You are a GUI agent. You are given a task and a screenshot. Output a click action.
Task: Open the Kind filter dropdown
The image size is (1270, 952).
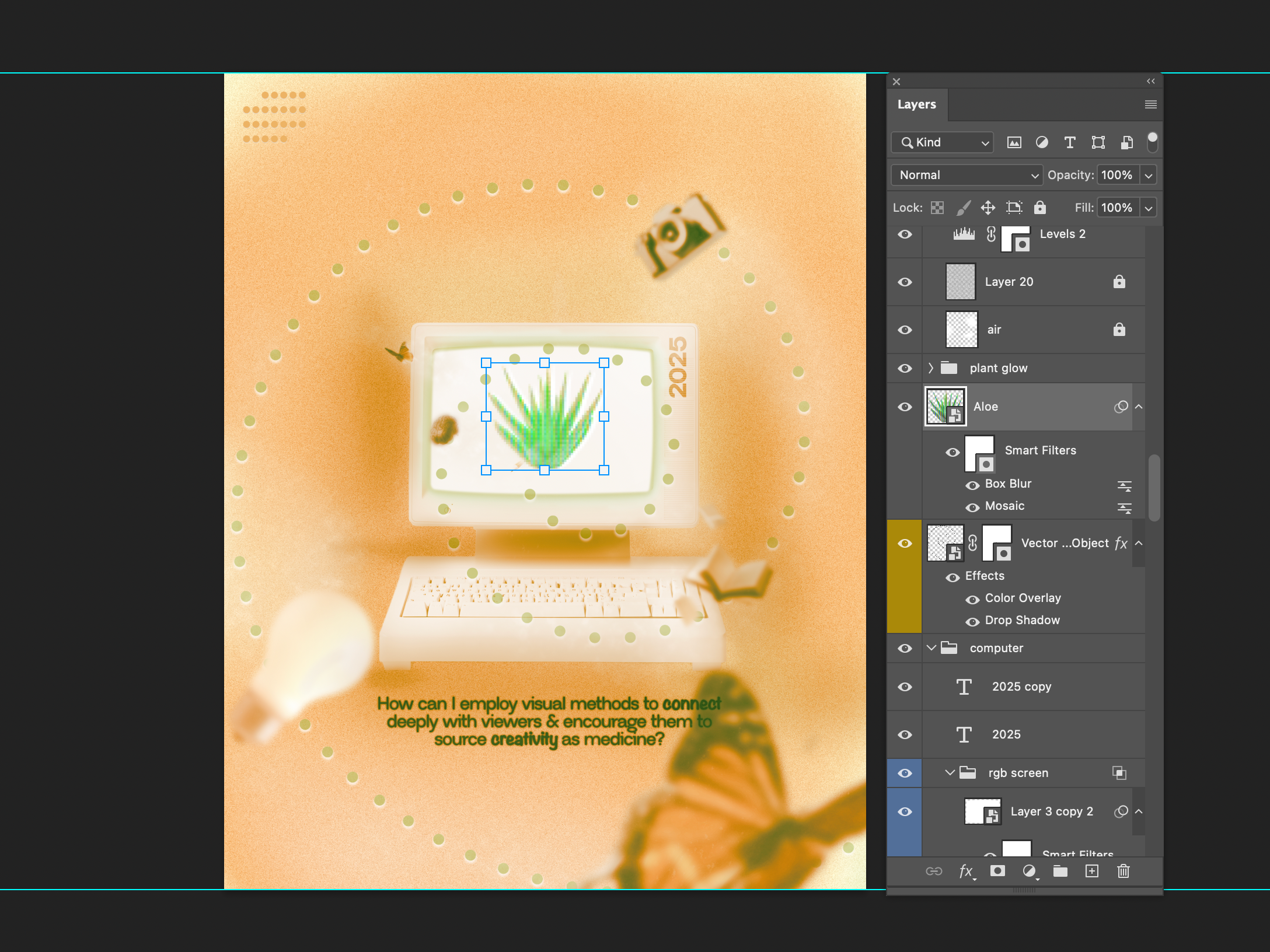tap(943, 142)
